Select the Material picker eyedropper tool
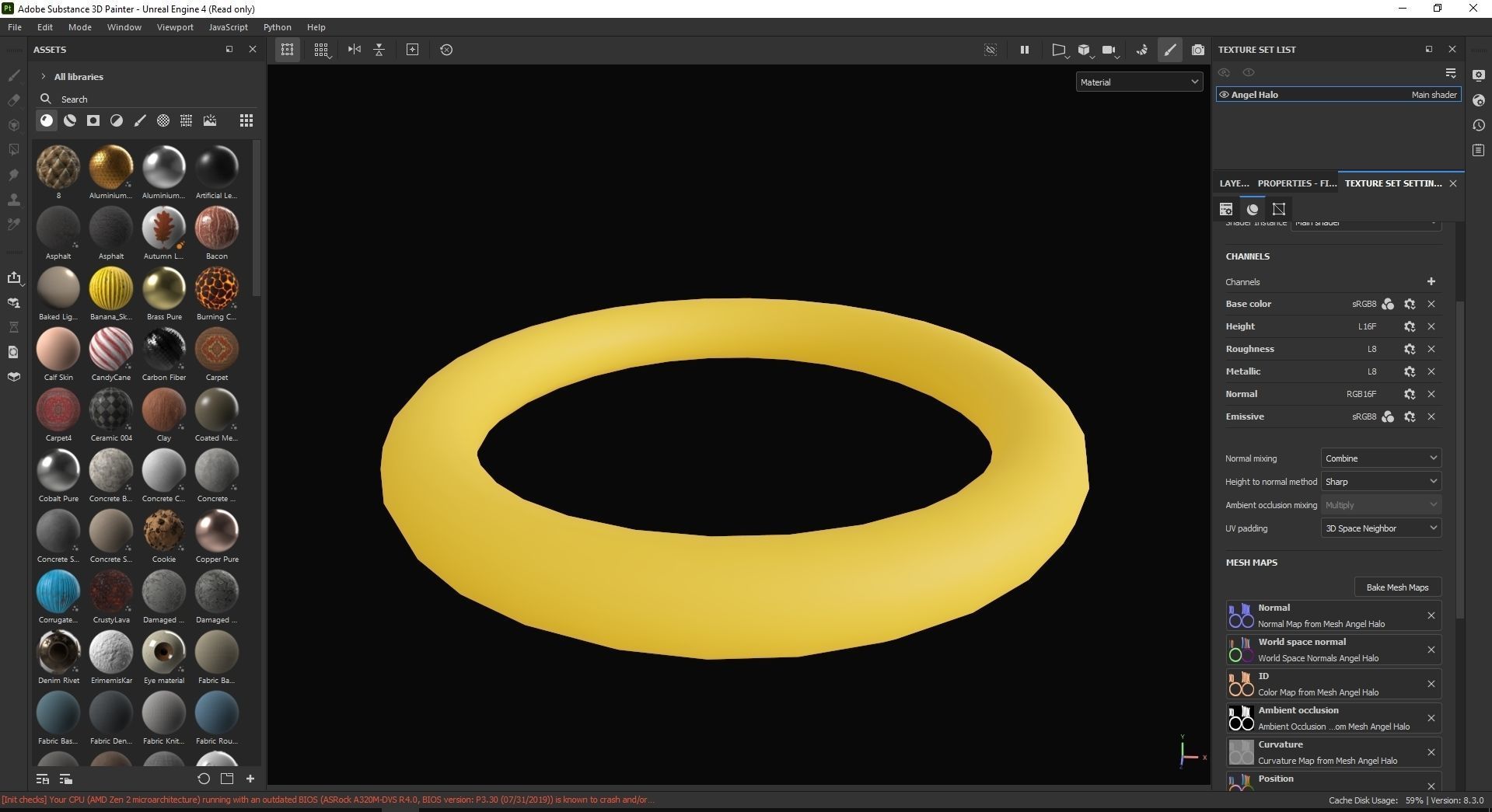This screenshot has height=812, width=1492. (14, 225)
